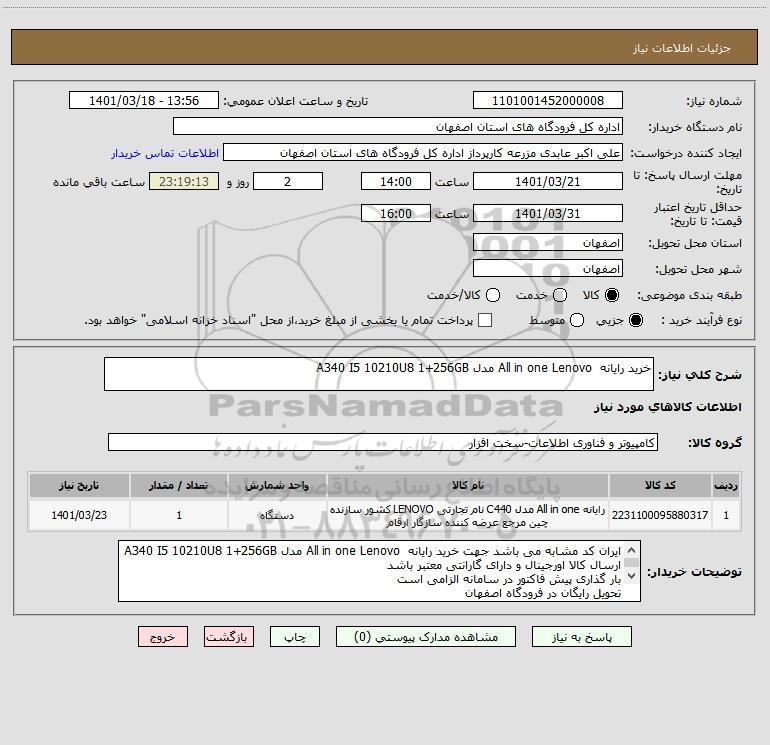This screenshot has height=745, width=770.
Task: Click the توضیحات خریدار text area
Action: (x=379, y=571)
